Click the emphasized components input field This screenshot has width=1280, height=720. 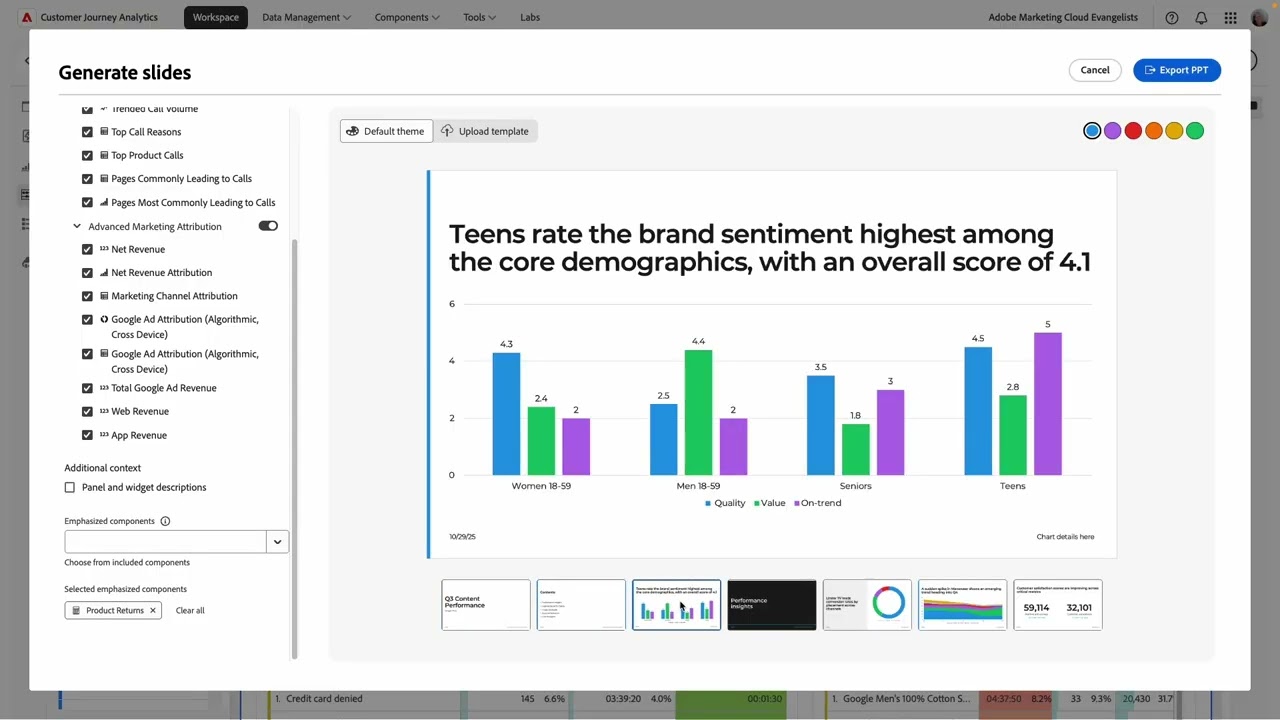point(166,541)
